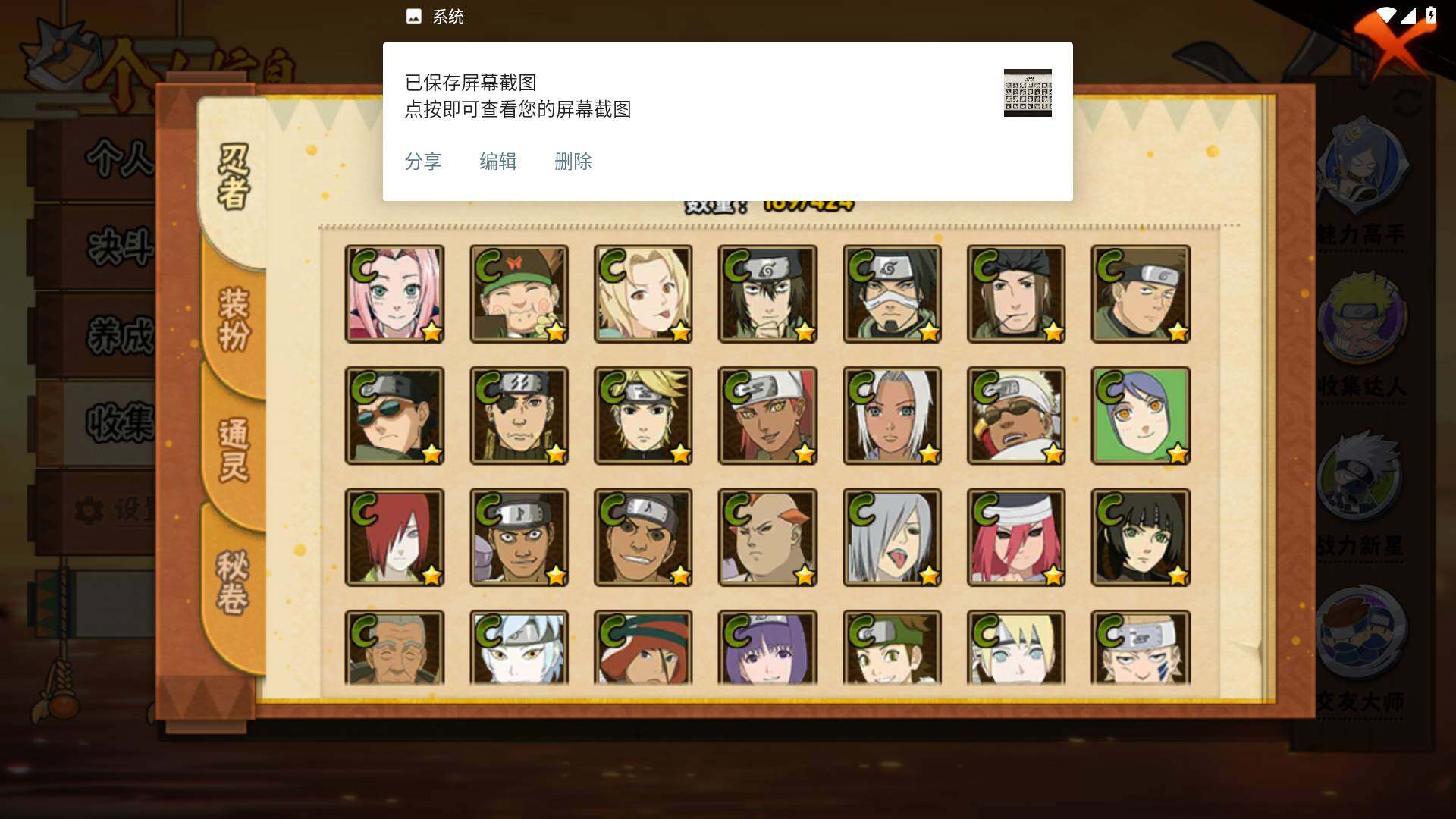Select the pink-haired Sakura ninja portrait
Image resolution: width=1456 pixels, height=819 pixels.
pyautogui.click(x=394, y=293)
